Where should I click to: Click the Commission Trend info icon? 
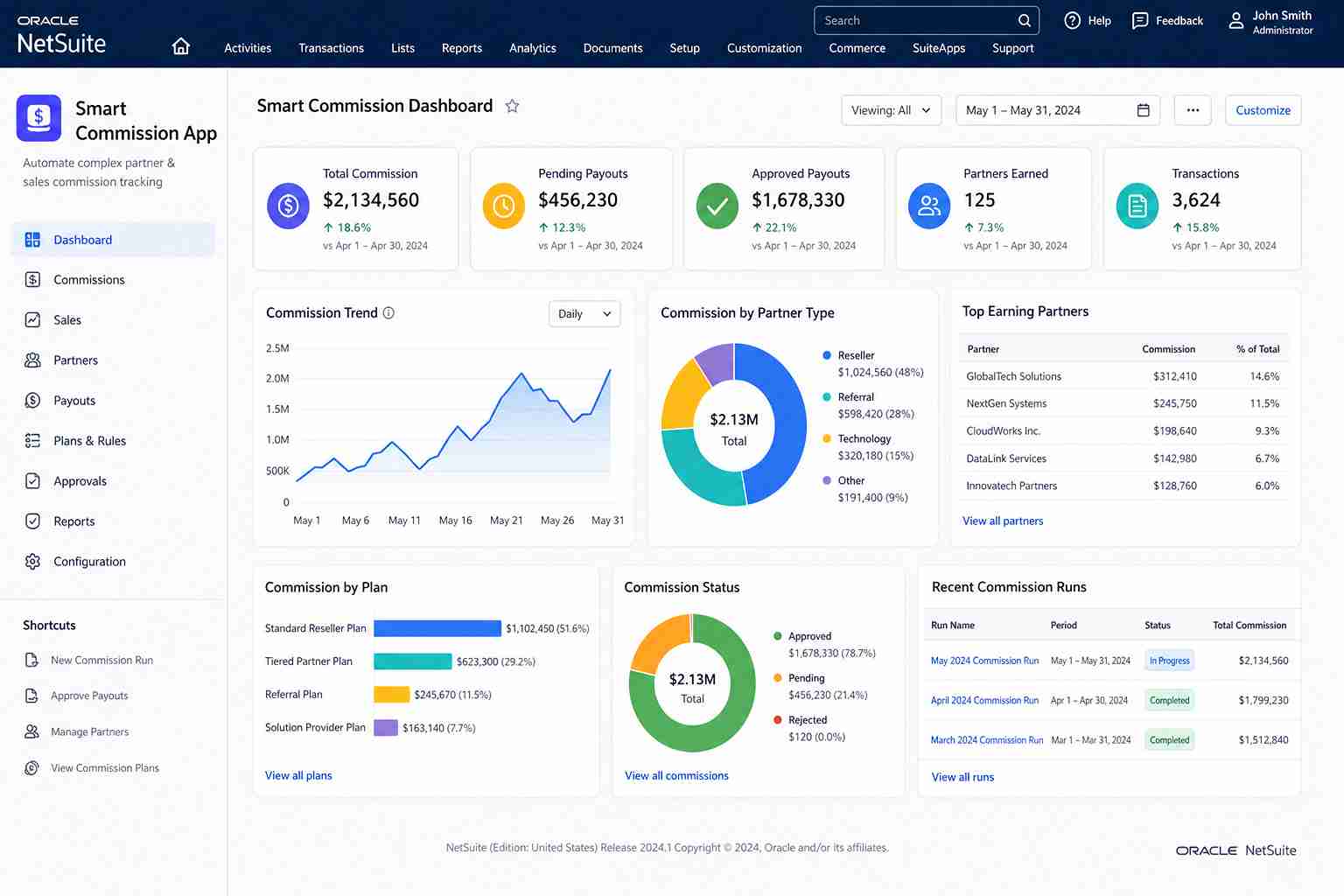point(388,312)
